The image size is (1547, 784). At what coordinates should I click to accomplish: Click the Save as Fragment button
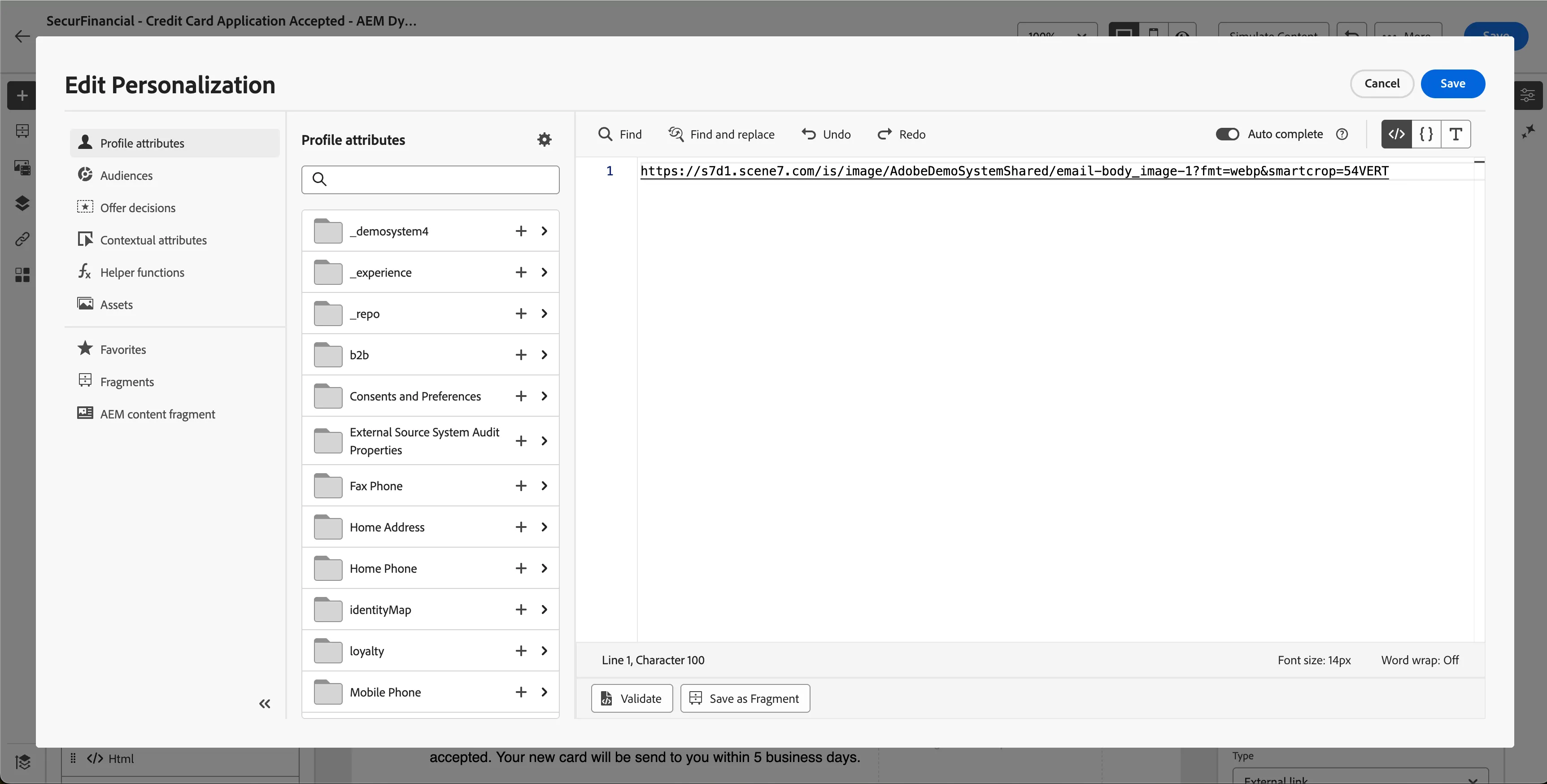click(x=745, y=699)
